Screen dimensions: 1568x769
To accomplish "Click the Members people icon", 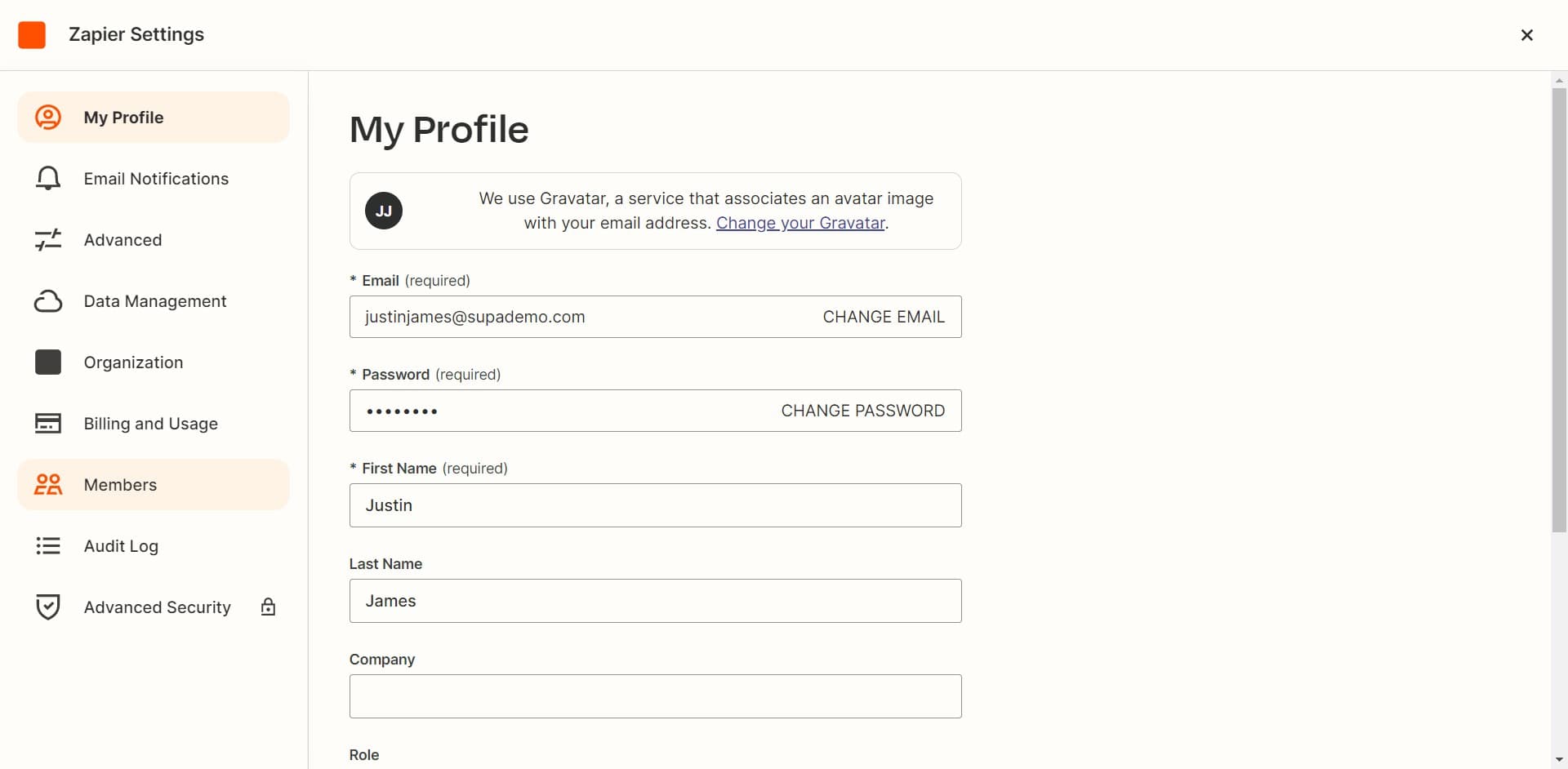I will click(x=48, y=484).
